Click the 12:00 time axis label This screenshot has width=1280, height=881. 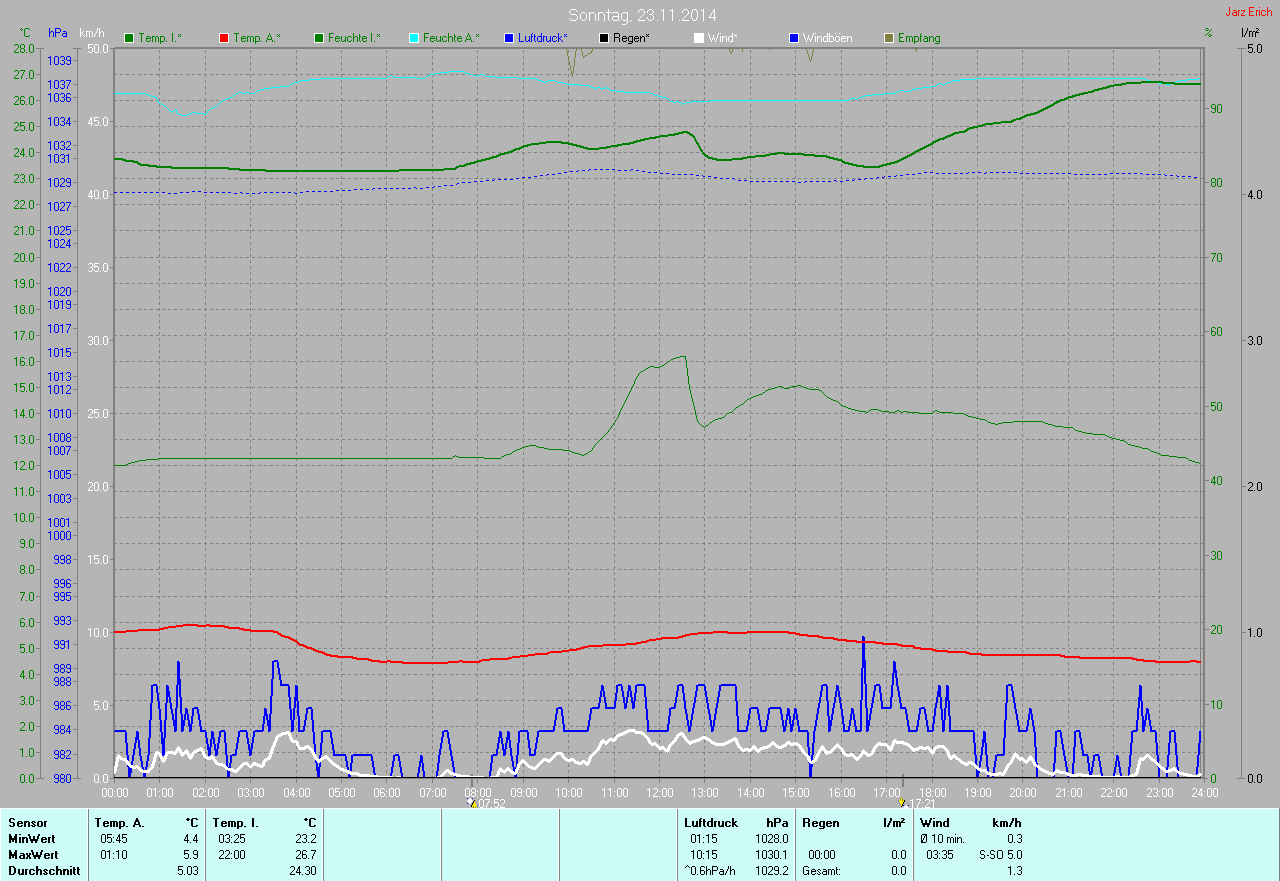point(659,792)
